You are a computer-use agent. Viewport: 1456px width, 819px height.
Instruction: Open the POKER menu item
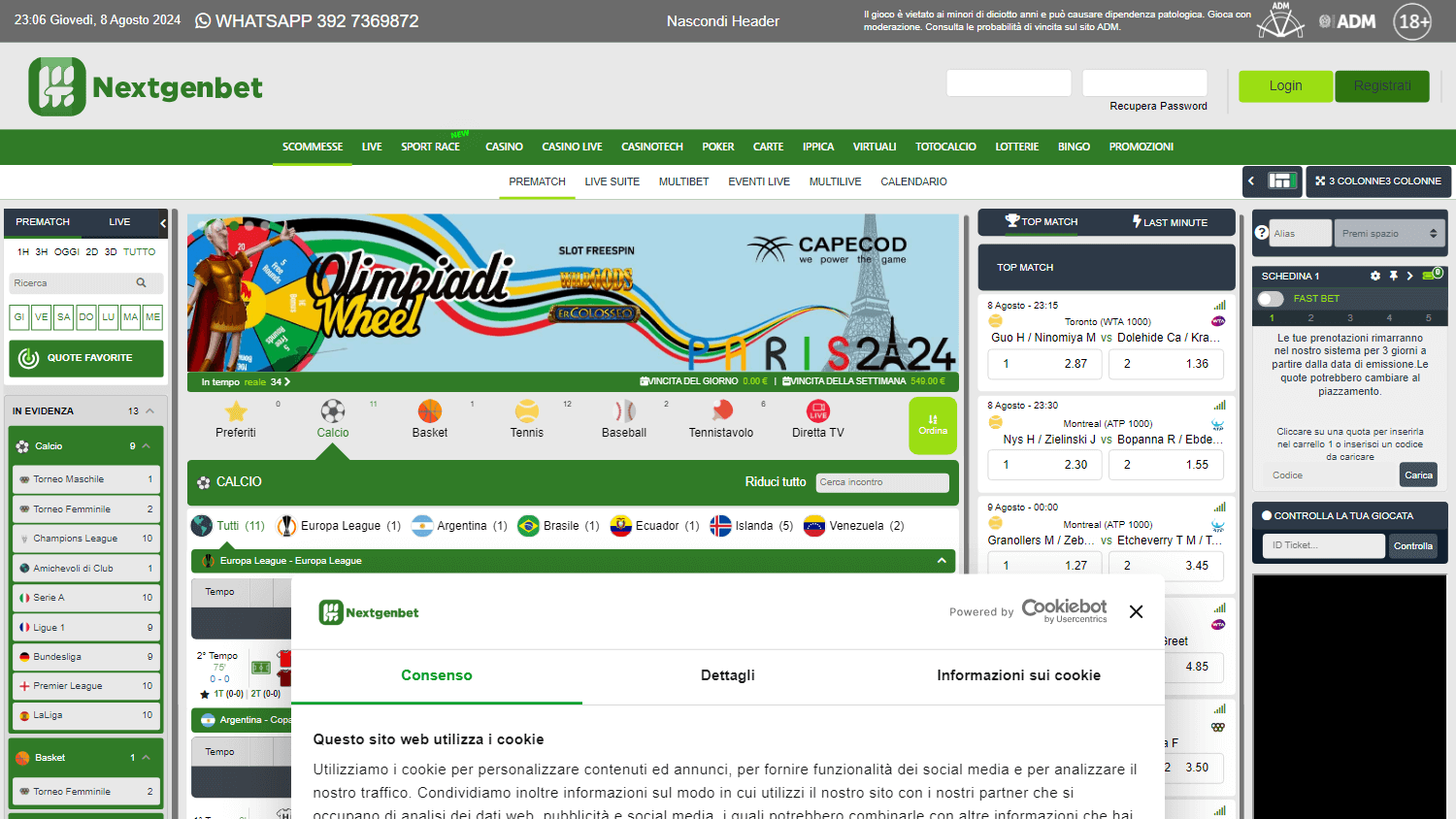(718, 147)
